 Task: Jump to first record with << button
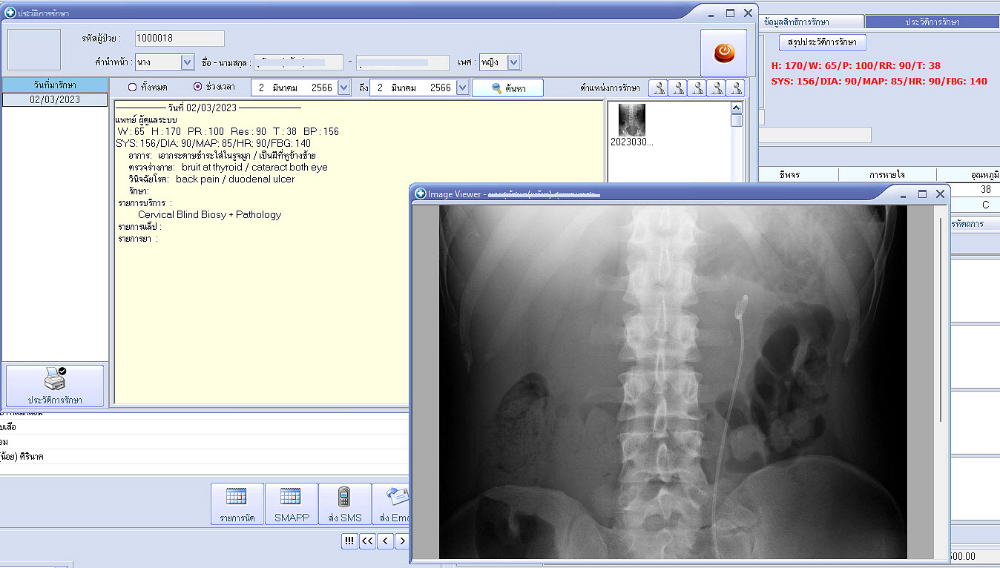367,541
